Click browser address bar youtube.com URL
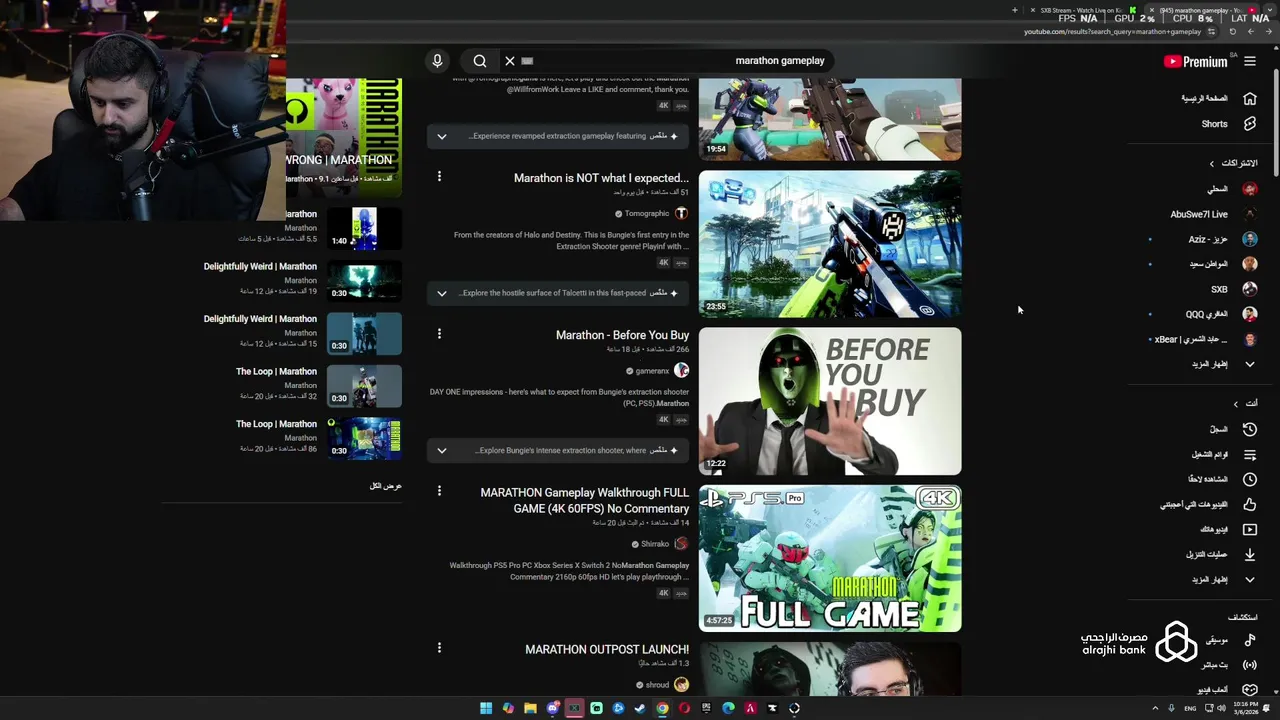The height and width of the screenshot is (720, 1280). tap(1112, 31)
